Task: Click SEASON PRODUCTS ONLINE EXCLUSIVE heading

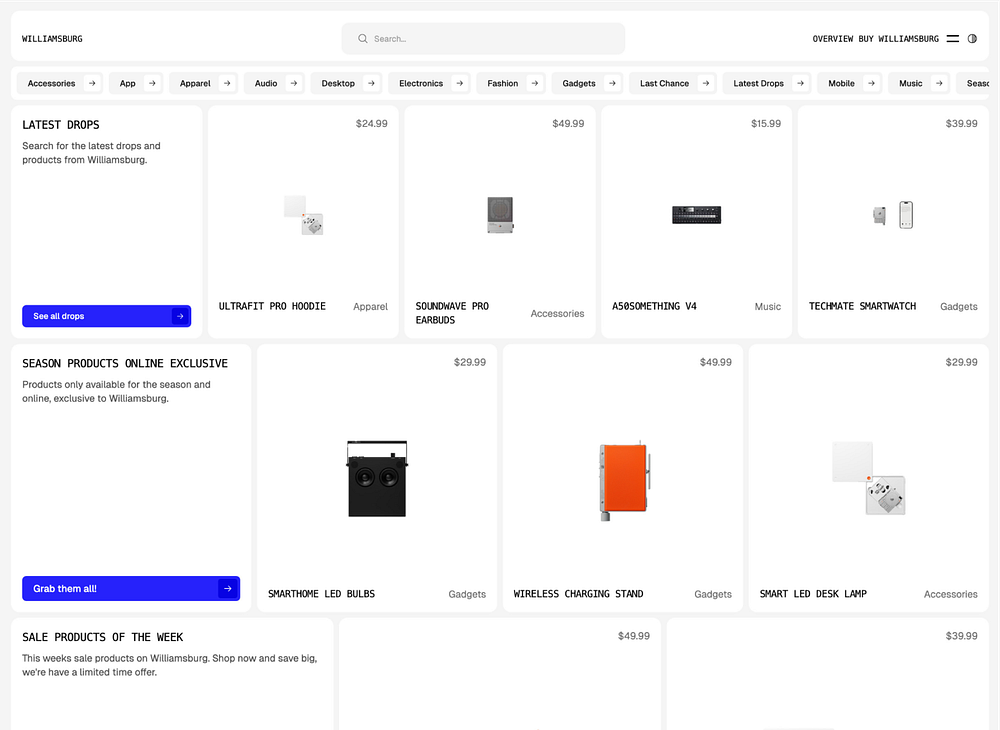Action: [125, 363]
